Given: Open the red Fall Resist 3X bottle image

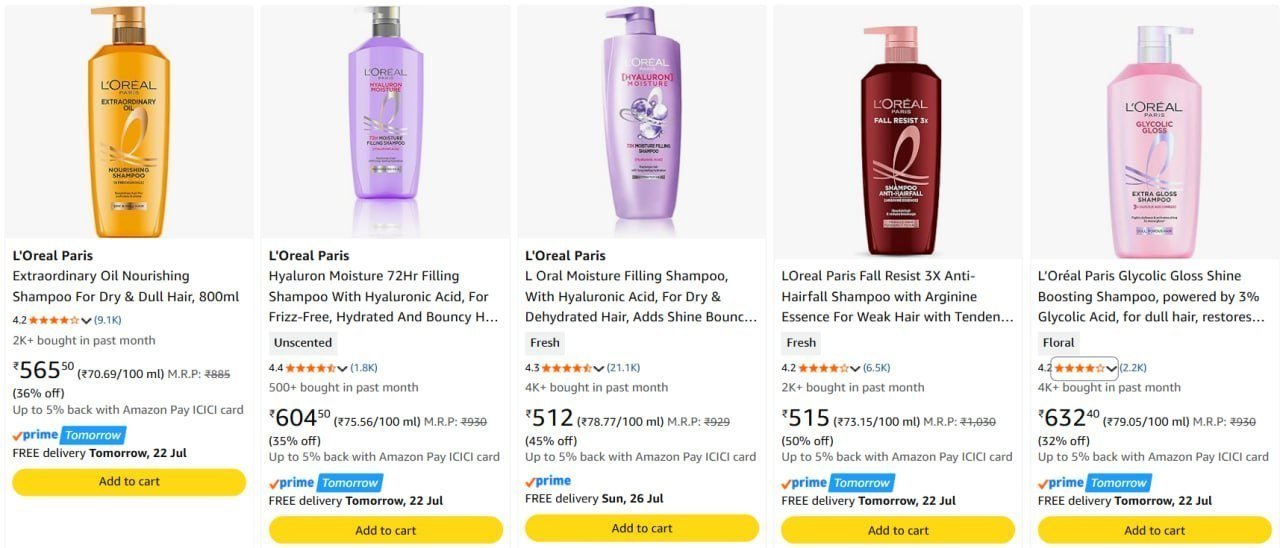Looking at the screenshot, I should 898,142.
